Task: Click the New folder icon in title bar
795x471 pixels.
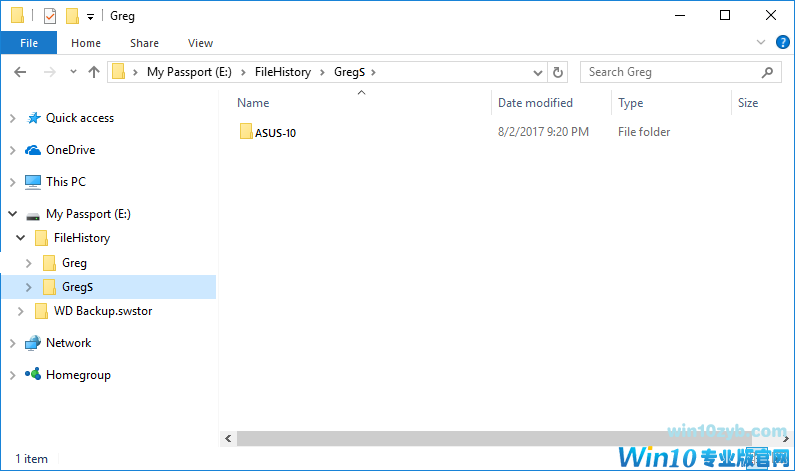Action: [x=72, y=16]
